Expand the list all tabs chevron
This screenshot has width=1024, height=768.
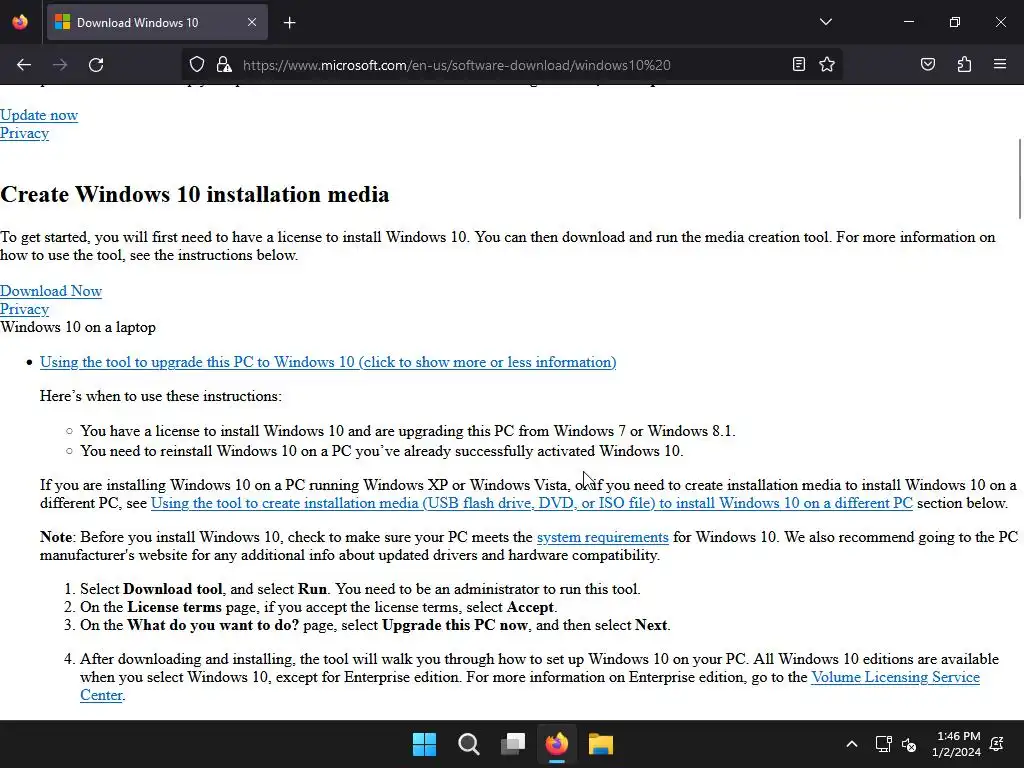pyautogui.click(x=825, y=22)
